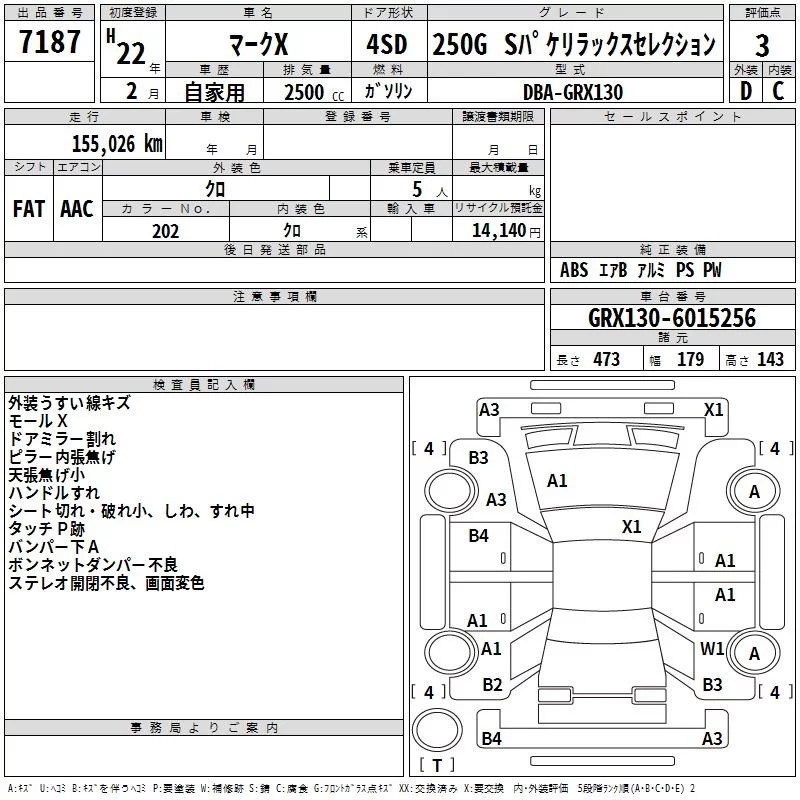Click the "事務局よりご案内" section header
This screenshot has width=800, height=800.
(204, 728)
